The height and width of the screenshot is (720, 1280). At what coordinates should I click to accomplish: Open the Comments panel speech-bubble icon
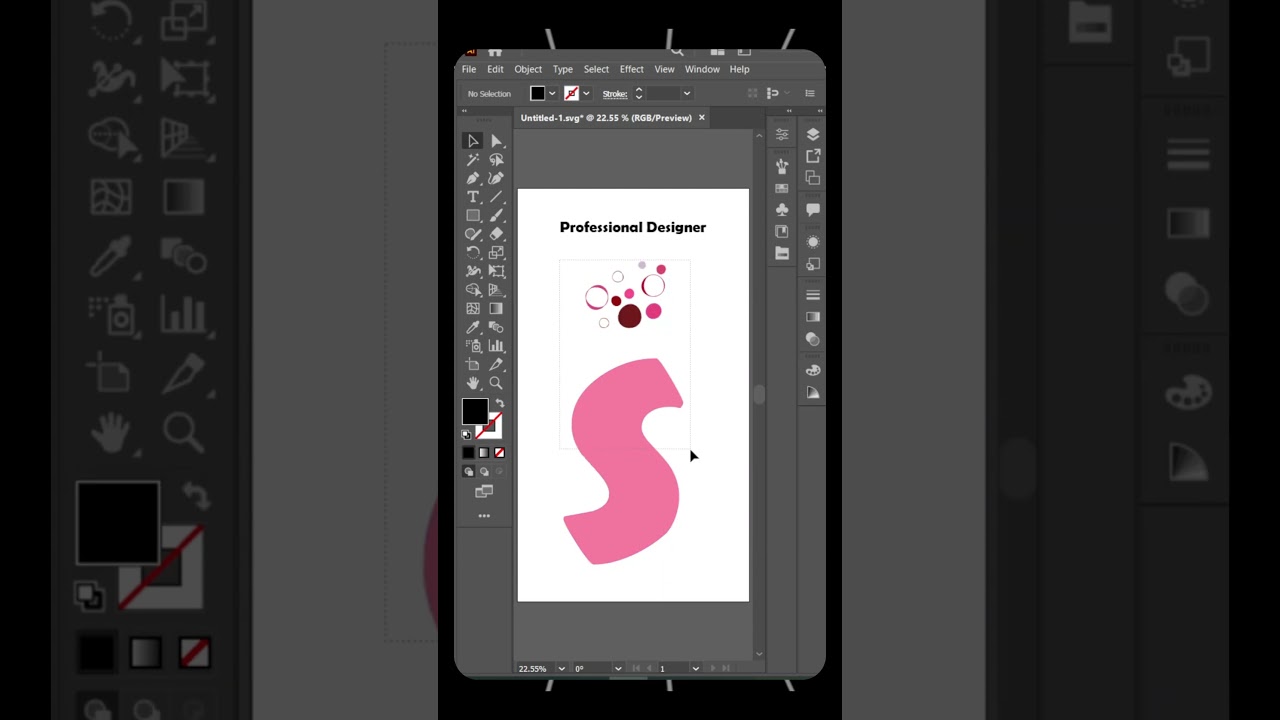click(813, 209)
